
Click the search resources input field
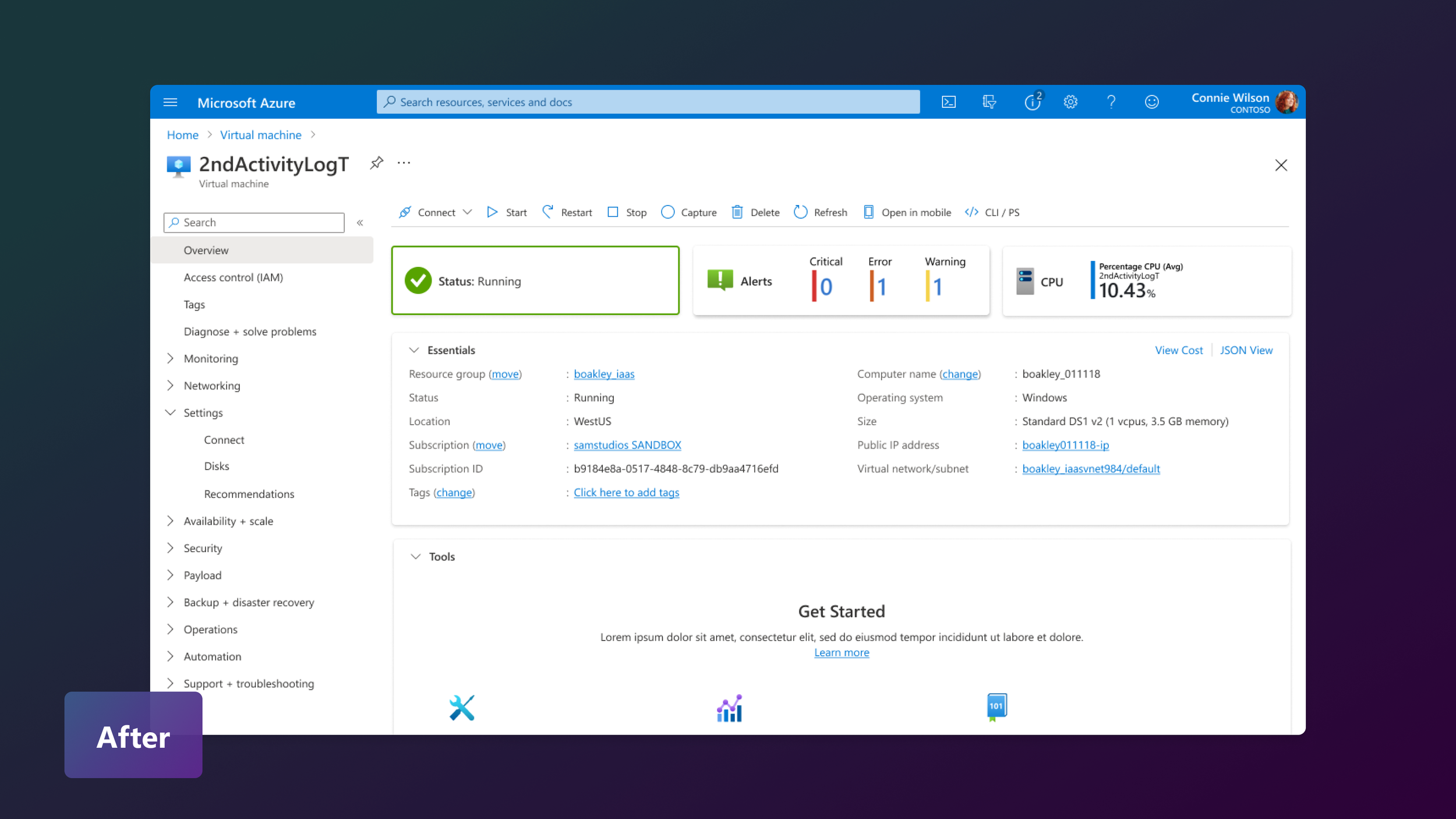coord(648,102)
